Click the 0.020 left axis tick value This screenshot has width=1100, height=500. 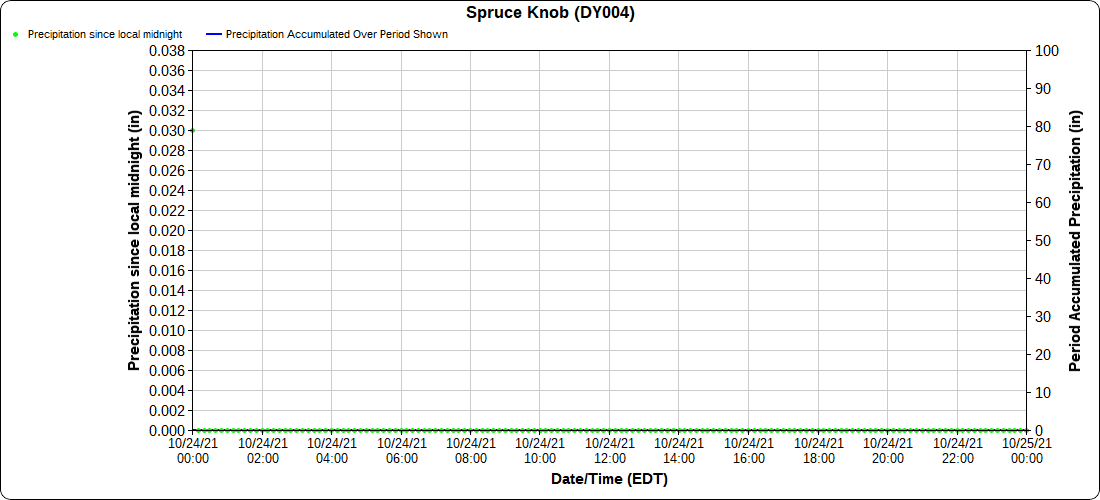167,230
